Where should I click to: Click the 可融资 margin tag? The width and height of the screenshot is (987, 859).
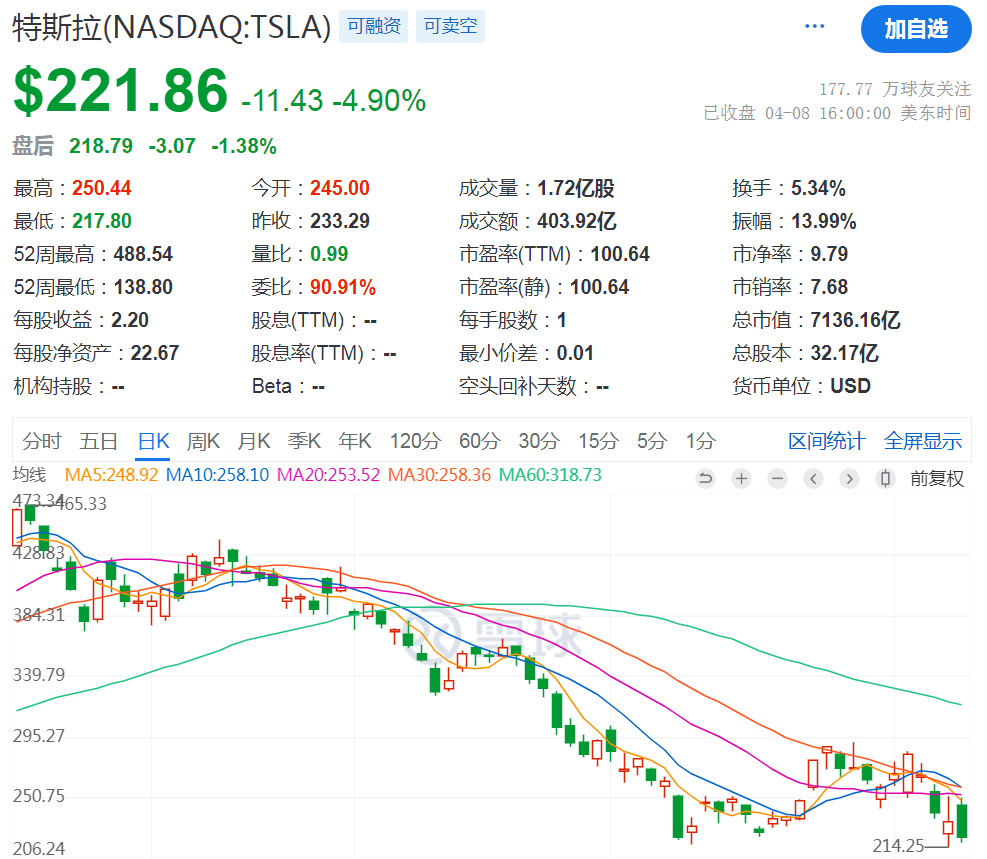pyautogui.click(x=373, y=26)
